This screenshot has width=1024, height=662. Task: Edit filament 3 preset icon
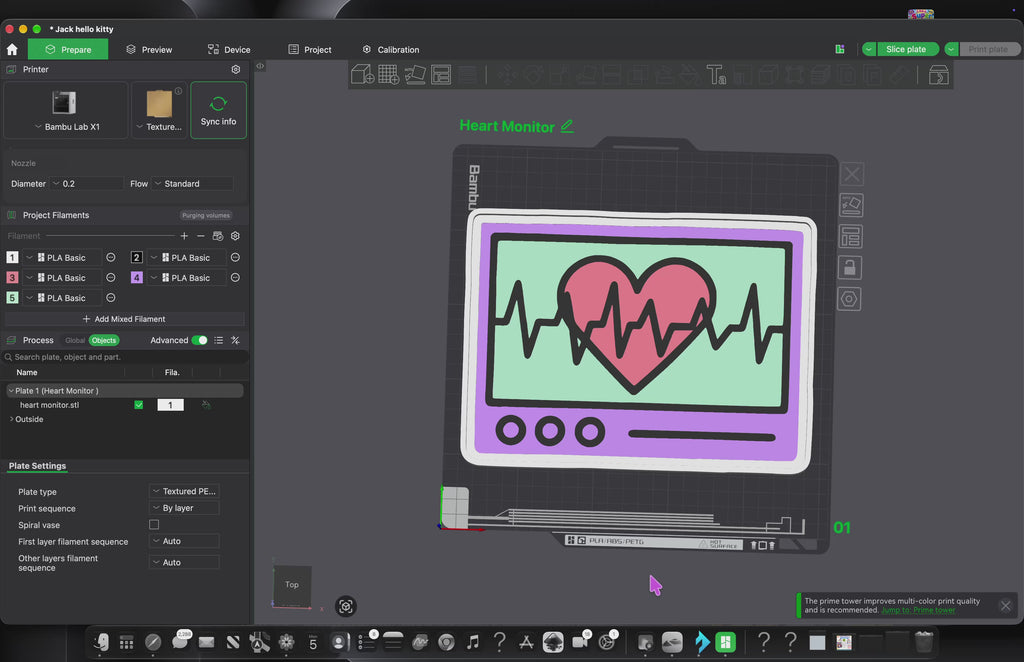click(111, 277)
